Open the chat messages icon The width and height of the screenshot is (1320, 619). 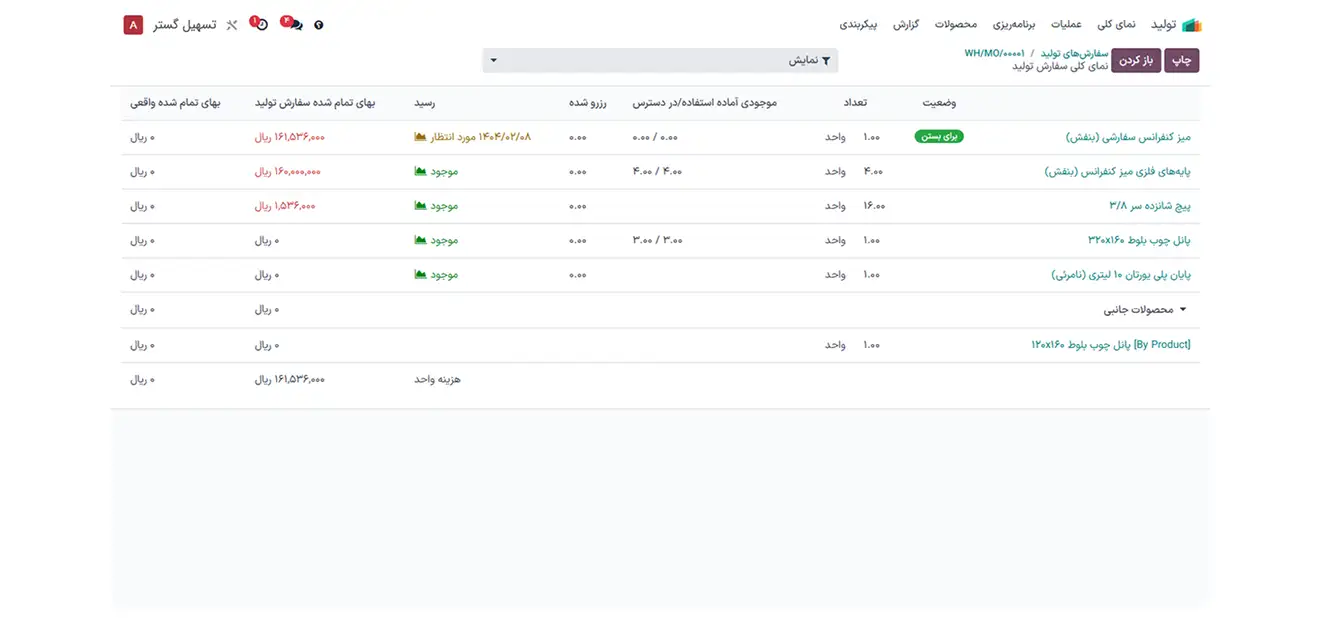coord(292,25)
